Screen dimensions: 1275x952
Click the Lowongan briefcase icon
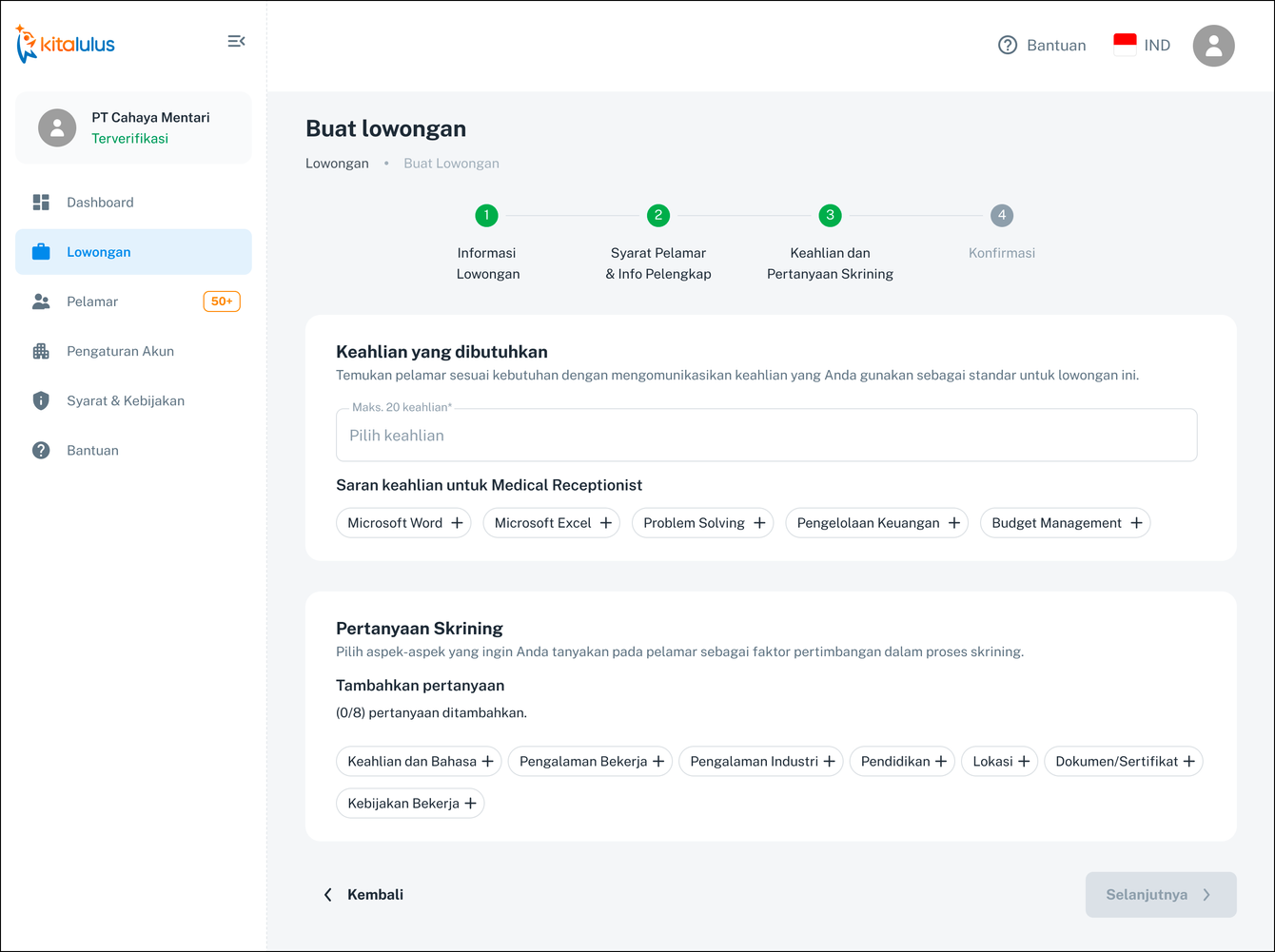41,252
